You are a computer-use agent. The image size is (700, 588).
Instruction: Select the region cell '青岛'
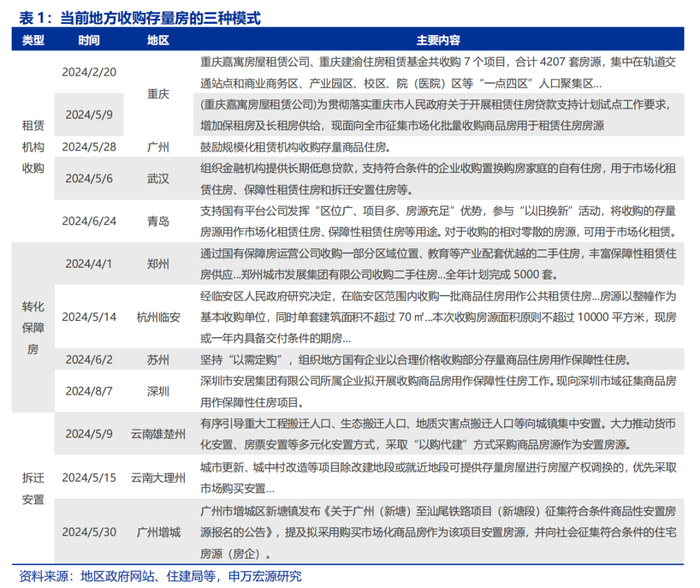tap(158, 221)
